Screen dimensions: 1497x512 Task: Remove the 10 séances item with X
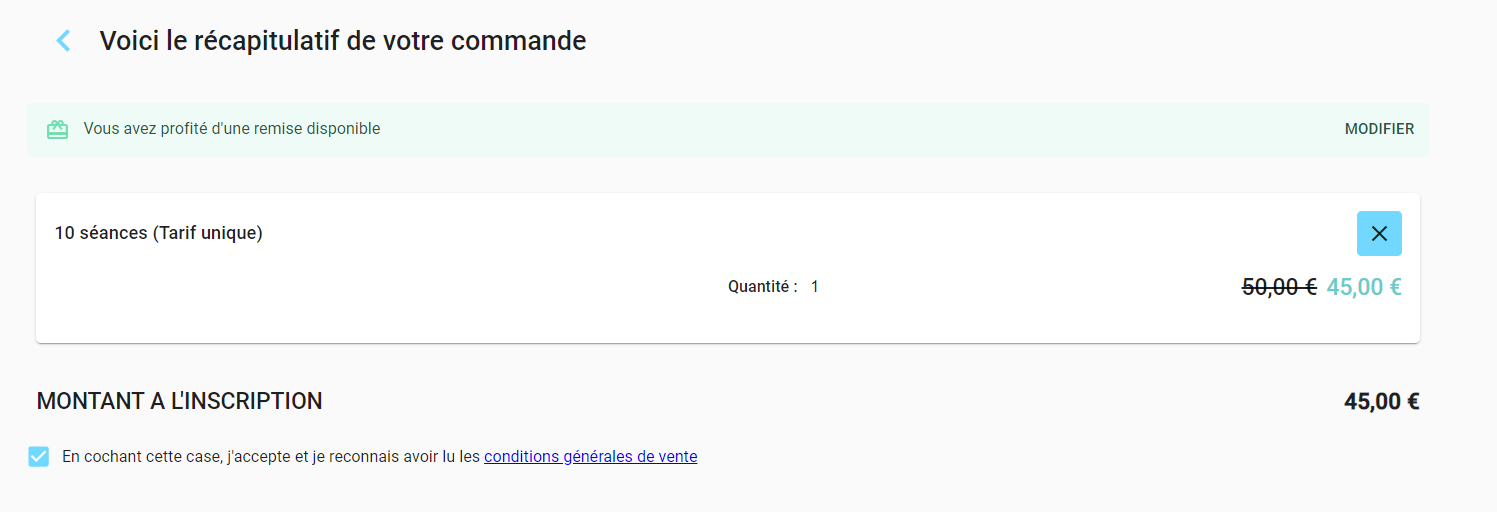click(x=1379, y=233)
